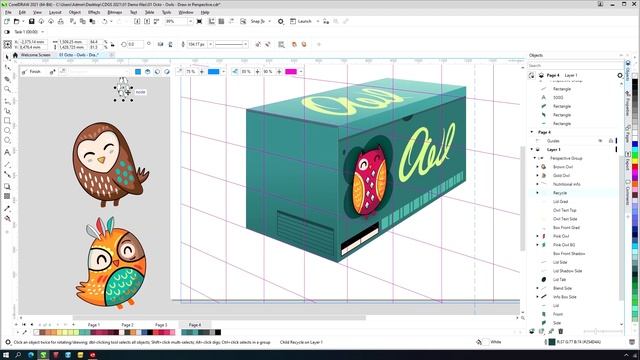
Task: Select Box Front Shadow in the Objects list
Action: tap(569, 254)
